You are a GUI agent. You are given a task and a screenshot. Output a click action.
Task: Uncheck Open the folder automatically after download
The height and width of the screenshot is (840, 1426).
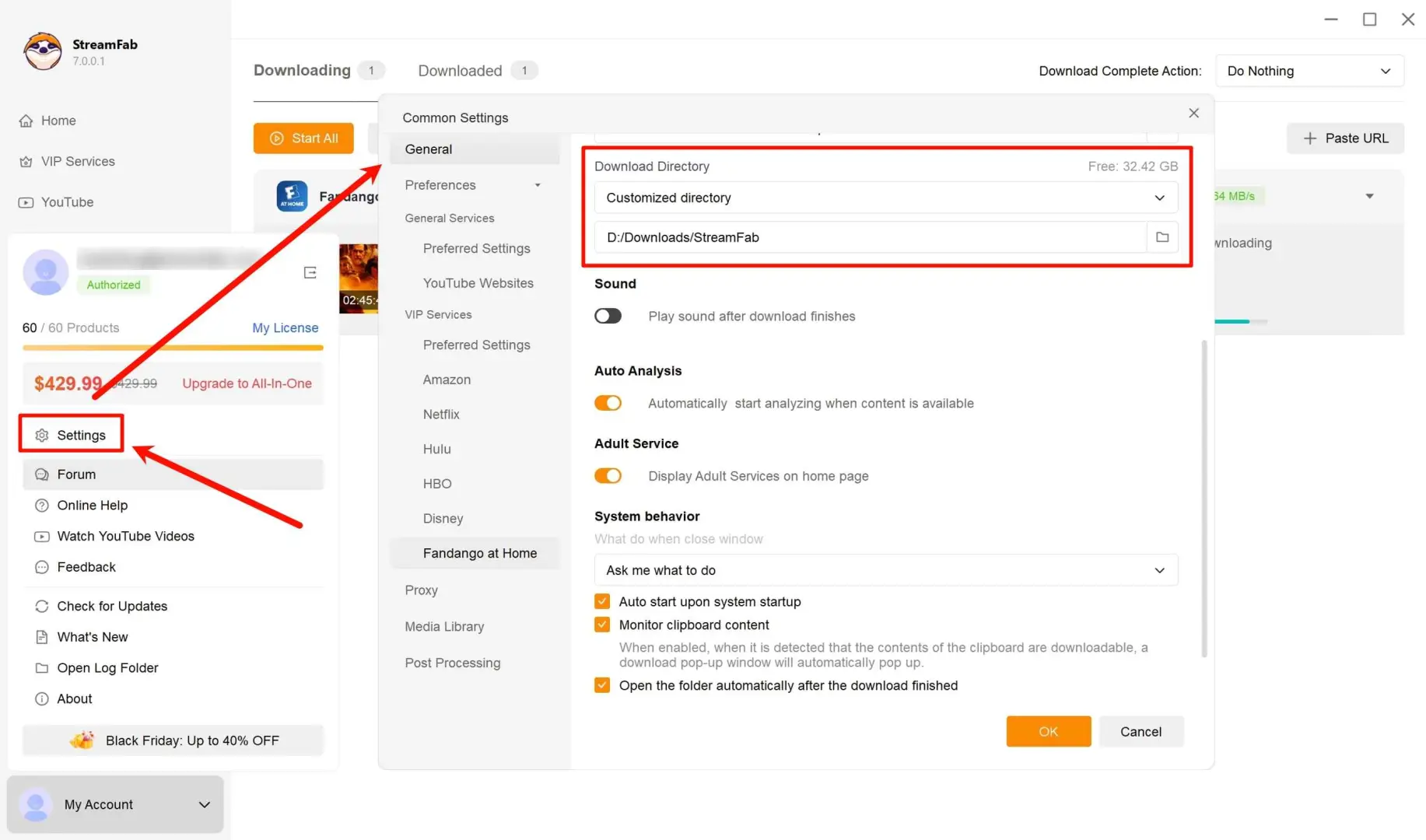602,685
